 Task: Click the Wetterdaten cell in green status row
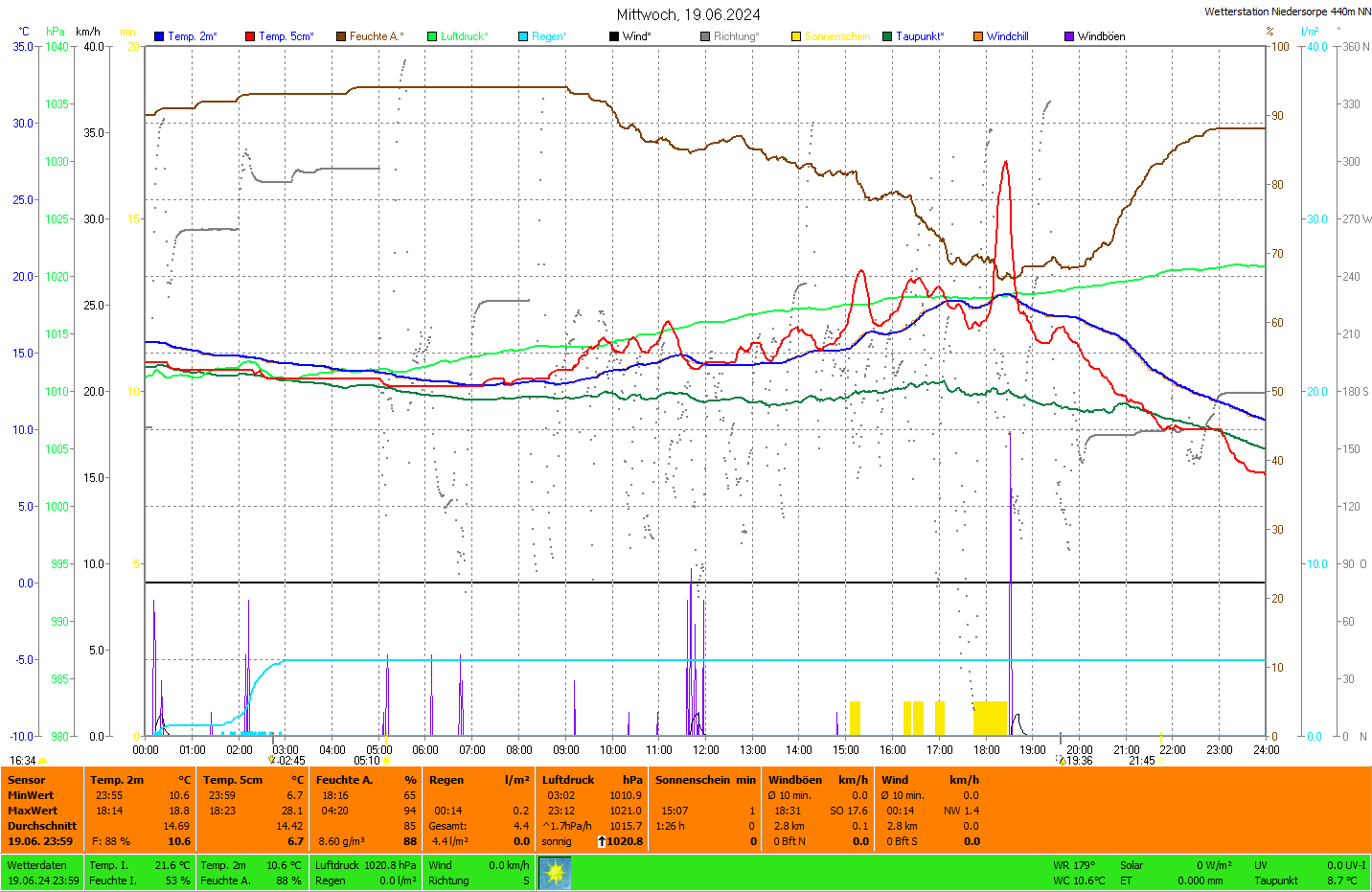tap(37, 865)
